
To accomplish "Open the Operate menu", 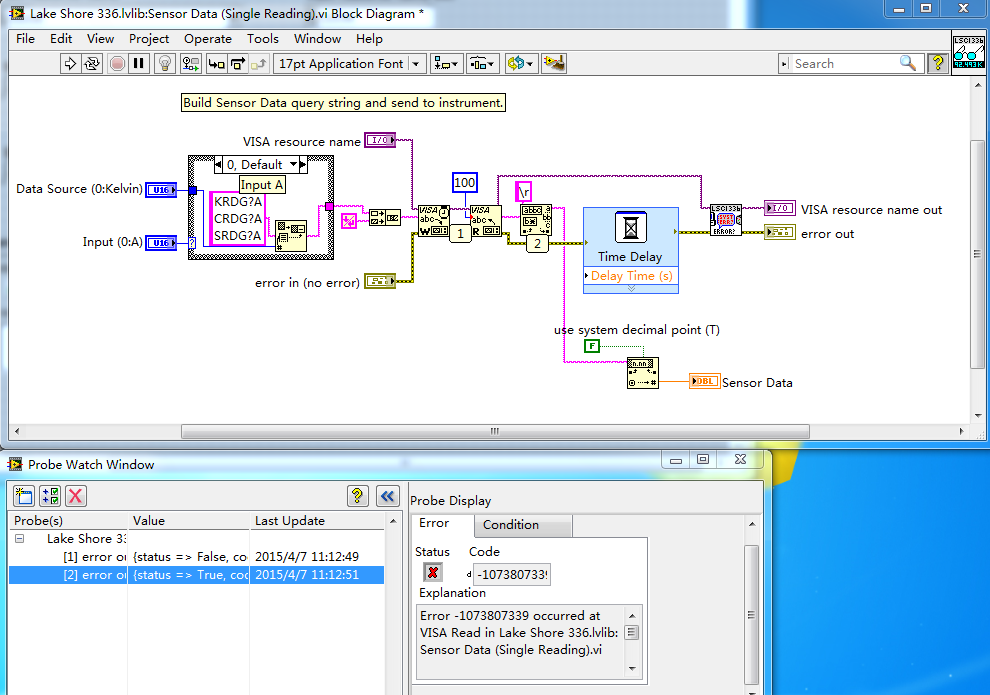I will click(x=208, y=39).
